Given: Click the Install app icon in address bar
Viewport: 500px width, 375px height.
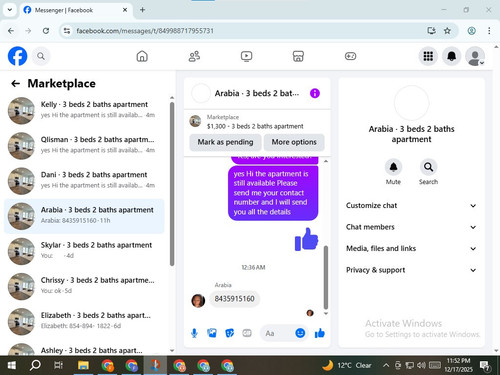Looking at the screenshot, I should point(431,31).
